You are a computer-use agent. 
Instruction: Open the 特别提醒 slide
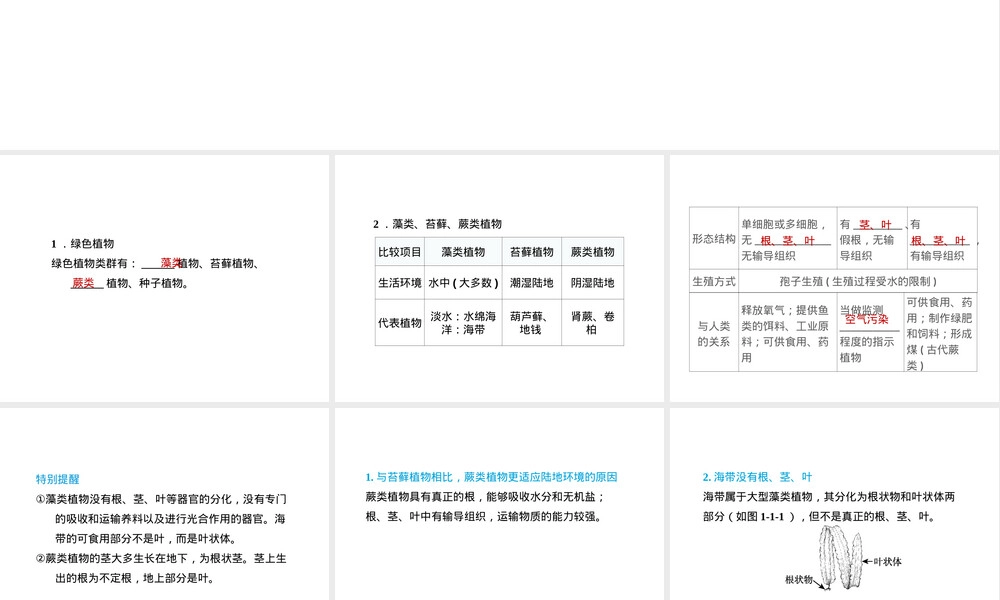[164, 504]
